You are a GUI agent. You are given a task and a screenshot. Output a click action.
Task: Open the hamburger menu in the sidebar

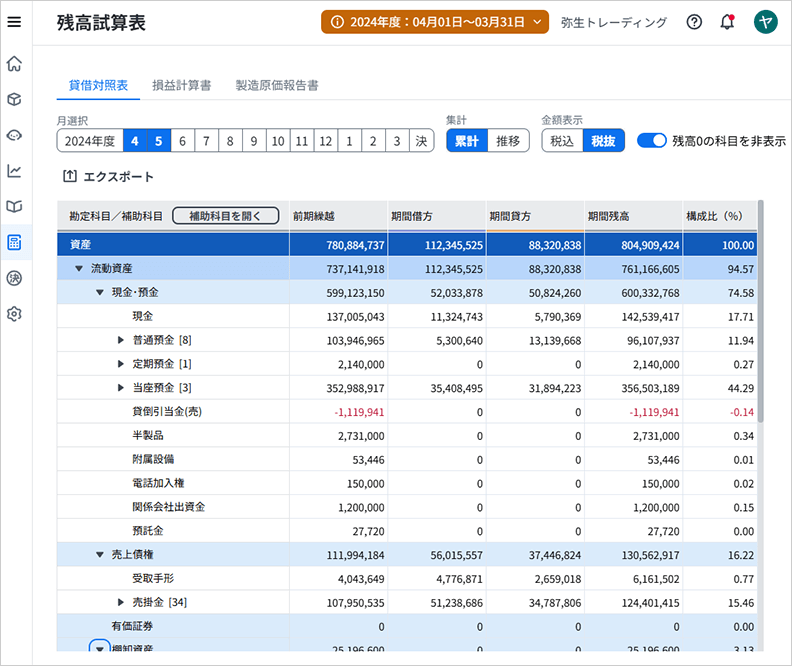(x=14, y=22)
